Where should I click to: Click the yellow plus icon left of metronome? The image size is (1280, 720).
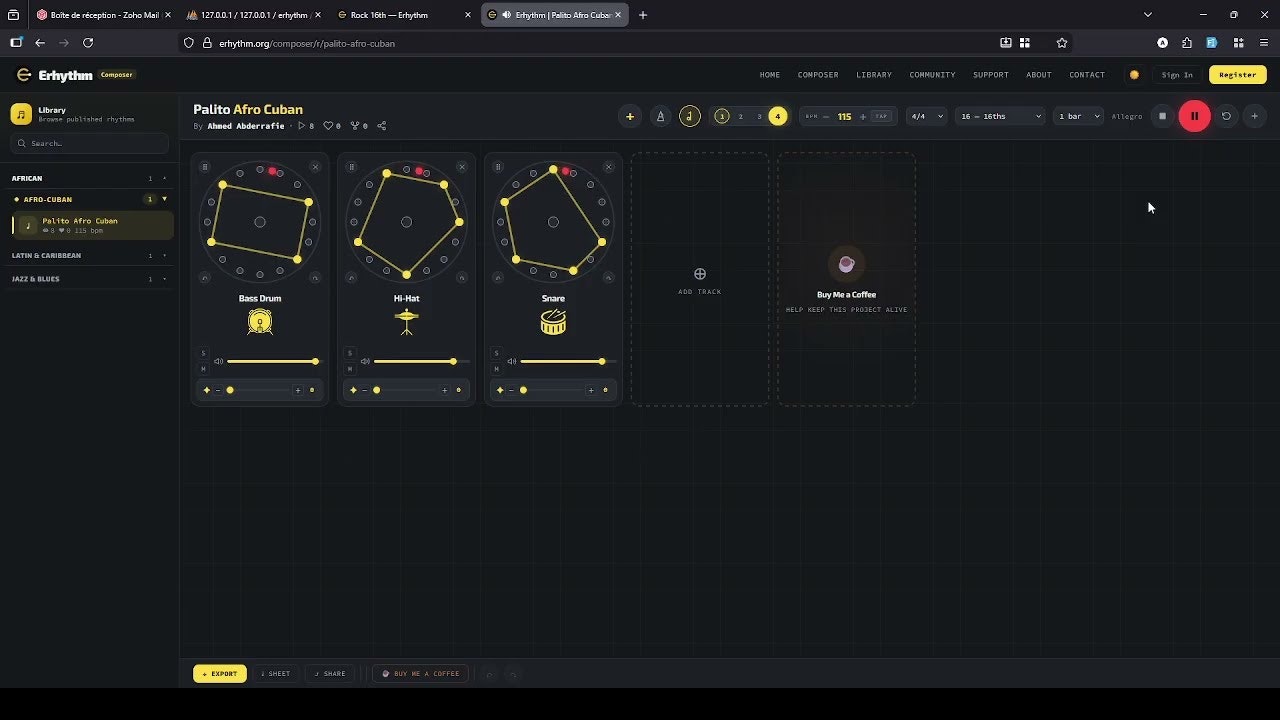(x=630, y=116)
